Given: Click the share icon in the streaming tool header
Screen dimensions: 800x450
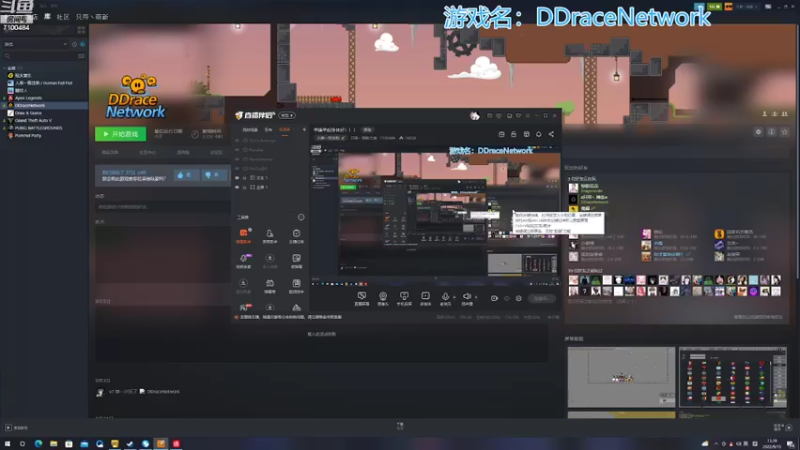Looking at the screenshot, I should 551,134.
